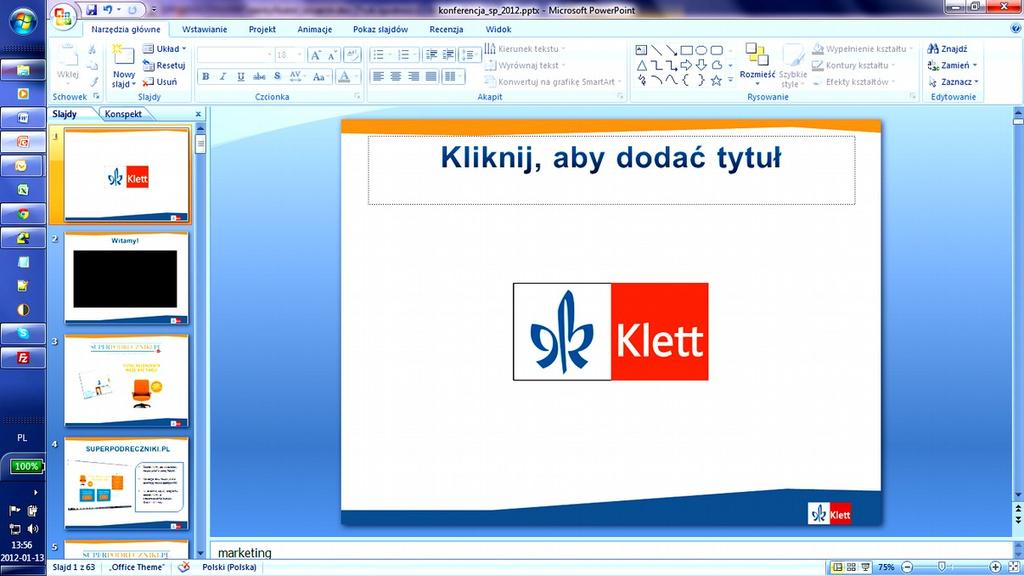Open the Rozmieść arrange menu
The width and height of the screenshot is (1024, 576).
click(758, 65)
